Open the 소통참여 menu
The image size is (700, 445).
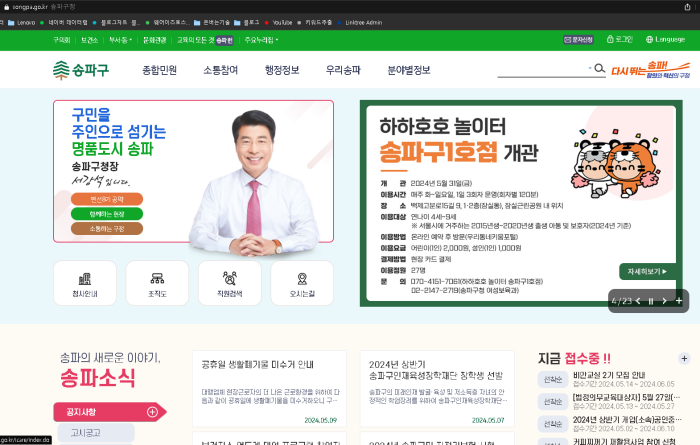pyautogui.click(x=221, y=70)
